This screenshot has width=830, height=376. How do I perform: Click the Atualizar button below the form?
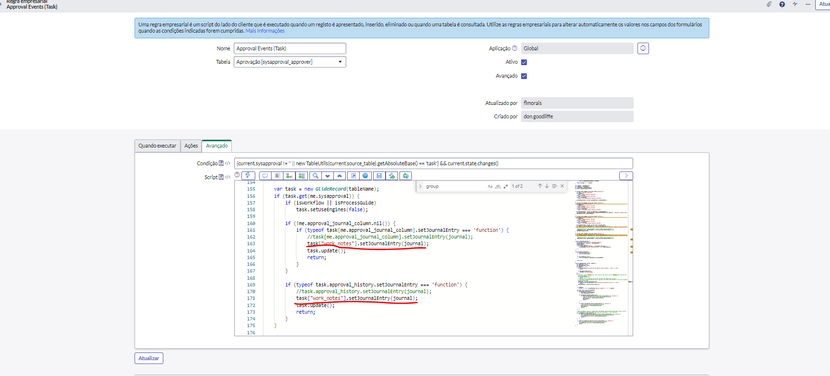tap(149, 358)
